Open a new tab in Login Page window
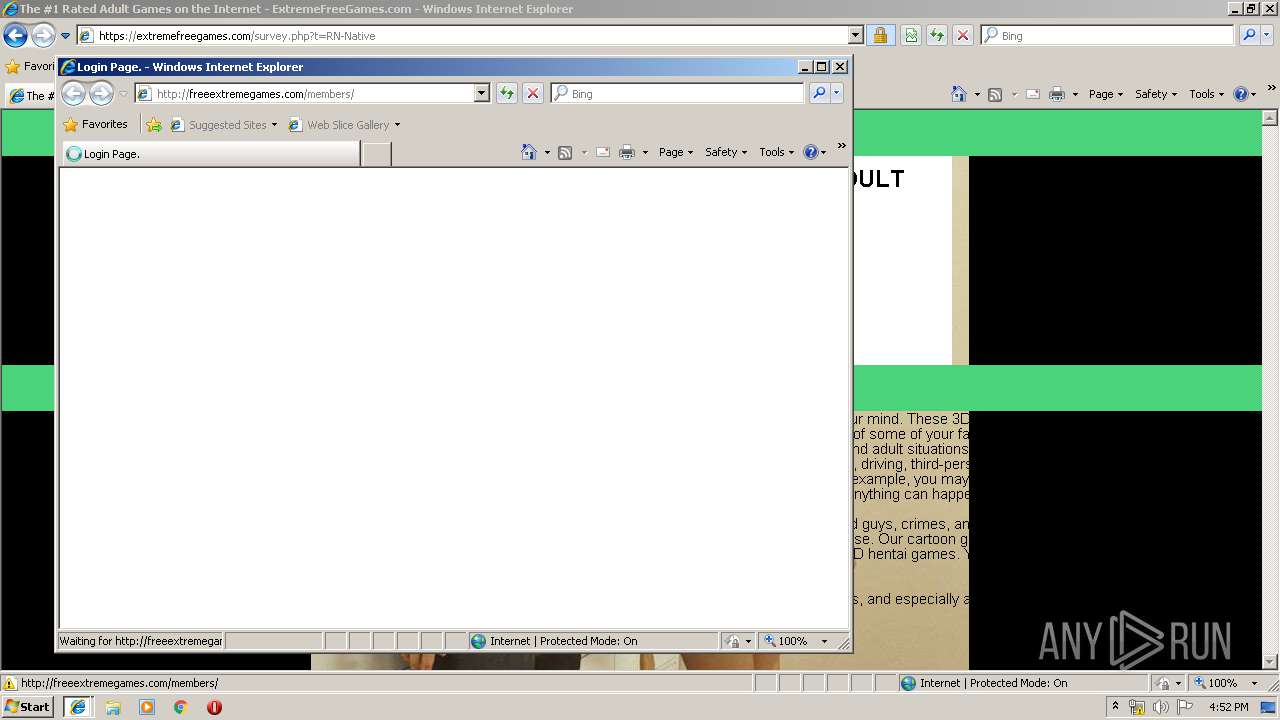The image size is (1280, 720). [x=376, y=154]
